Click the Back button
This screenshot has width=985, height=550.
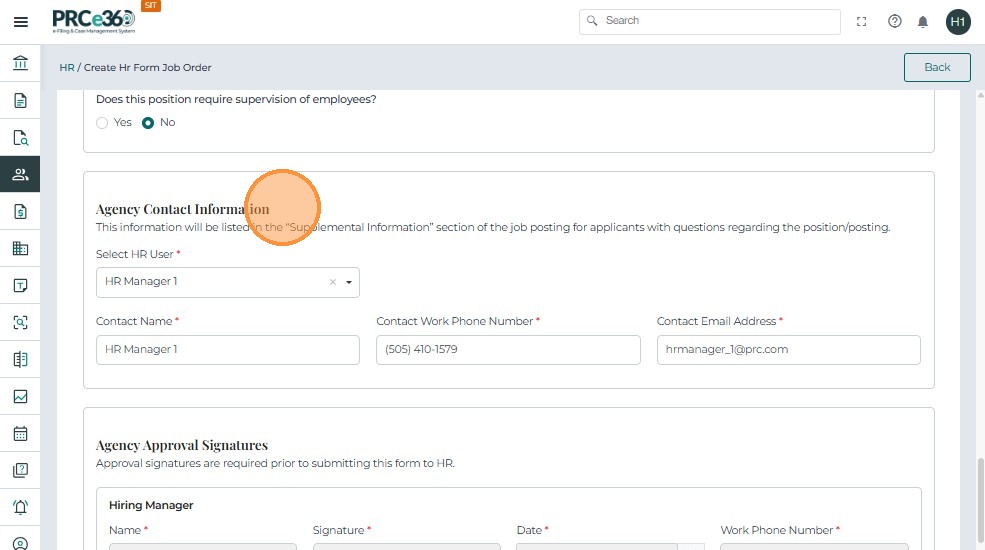coord(937,67)
